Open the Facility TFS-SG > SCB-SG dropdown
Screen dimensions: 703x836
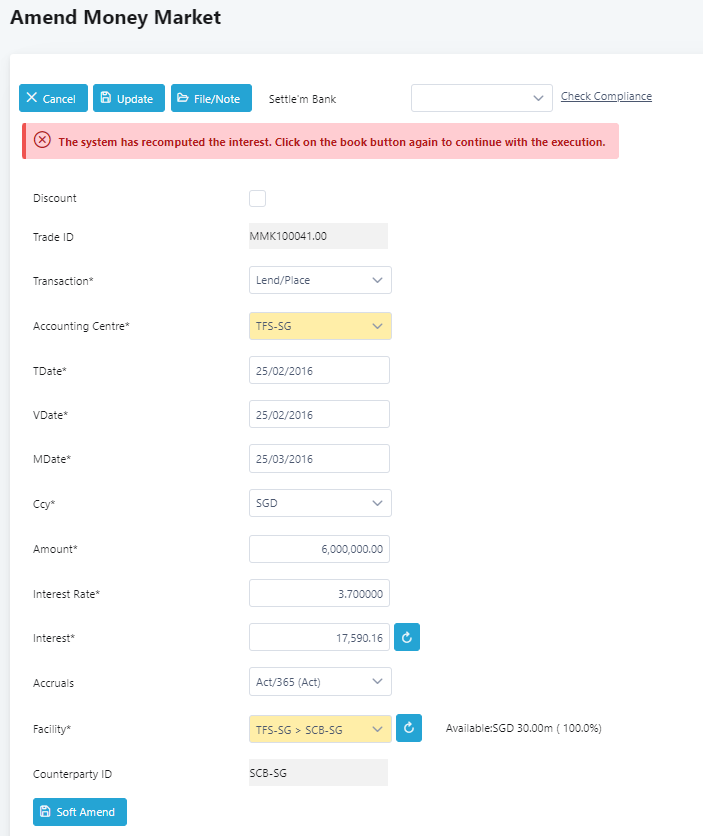320,729
